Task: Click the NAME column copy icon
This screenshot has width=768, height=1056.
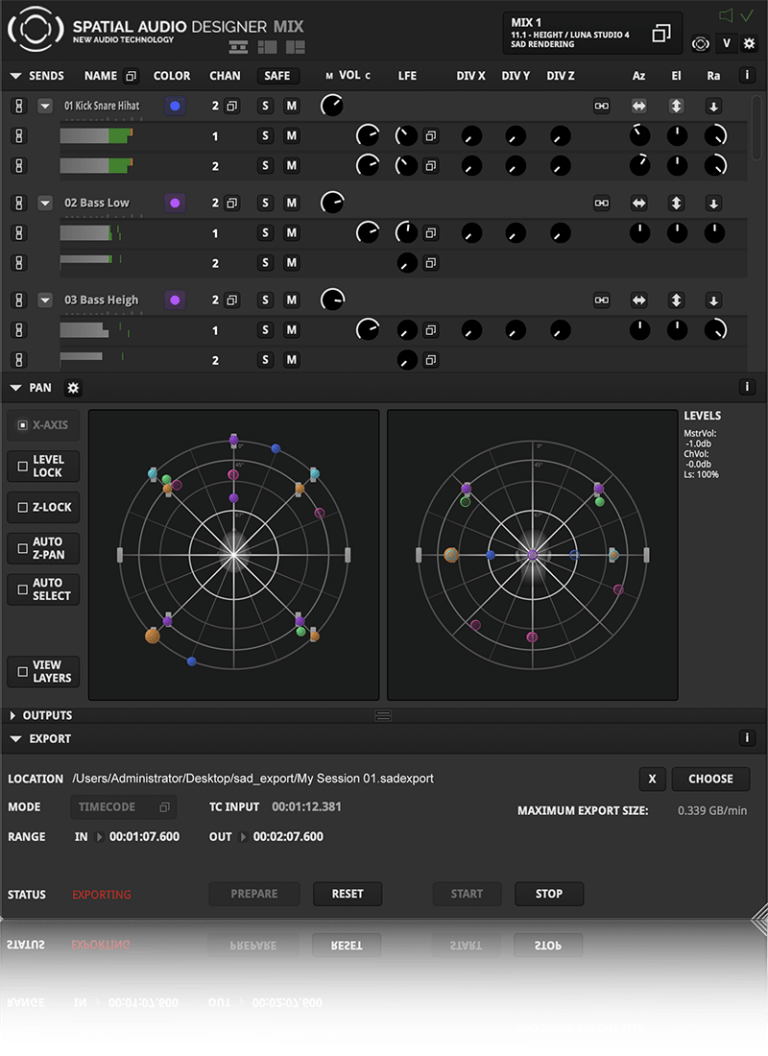Action: coord(131,76)
